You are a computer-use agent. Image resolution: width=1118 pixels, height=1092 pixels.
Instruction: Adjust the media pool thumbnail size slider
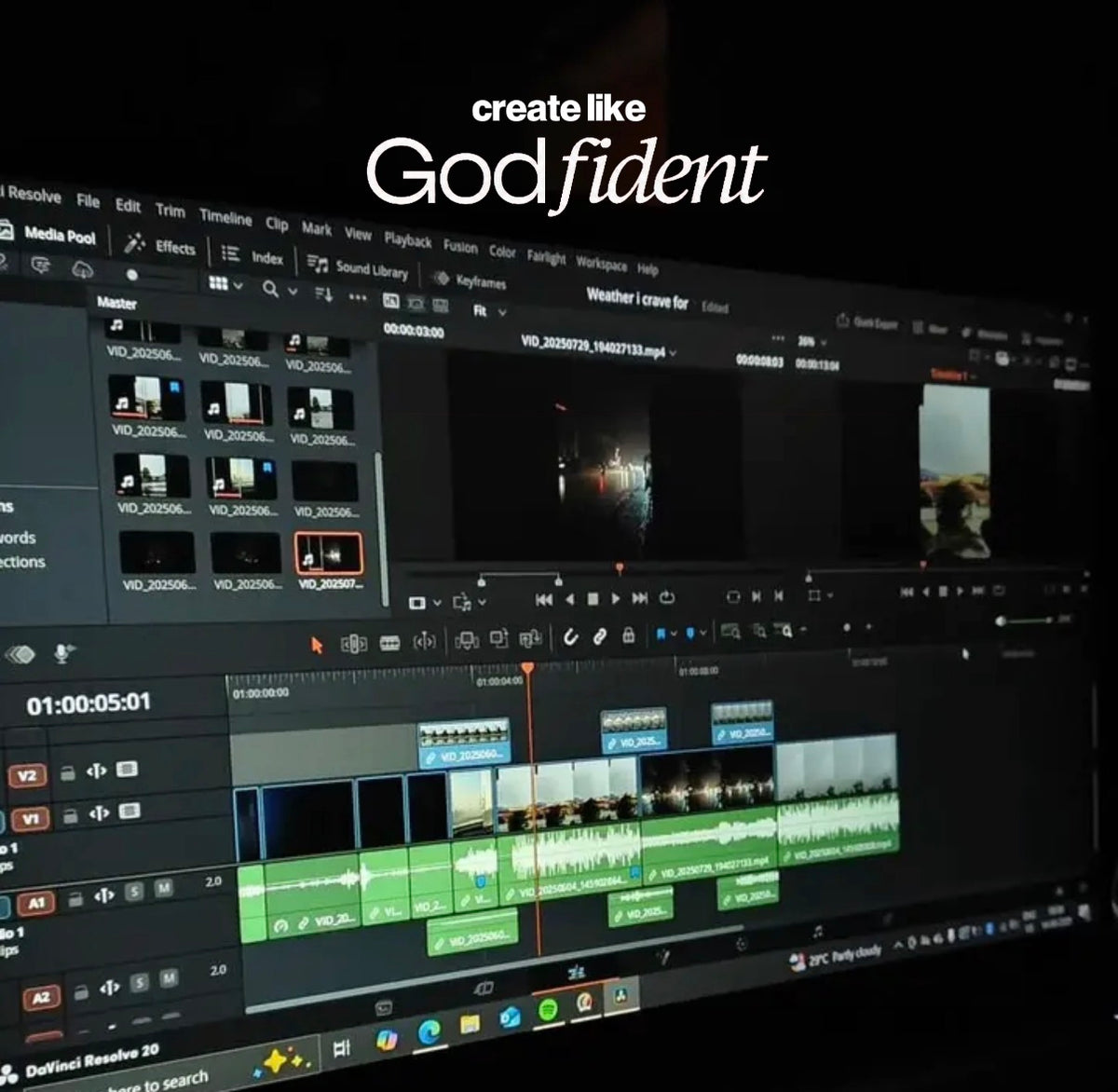tap(132, 275)
